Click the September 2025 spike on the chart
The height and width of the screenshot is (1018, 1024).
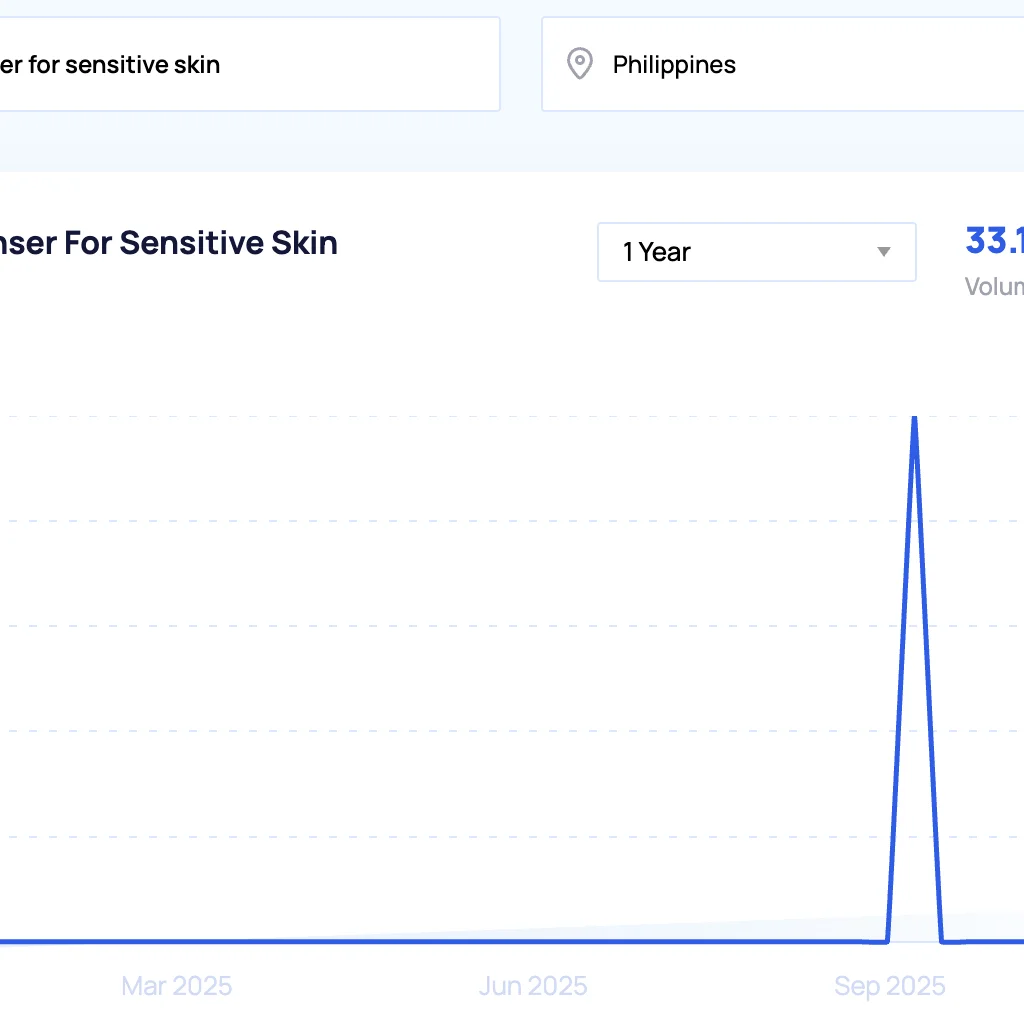point(913,420)
